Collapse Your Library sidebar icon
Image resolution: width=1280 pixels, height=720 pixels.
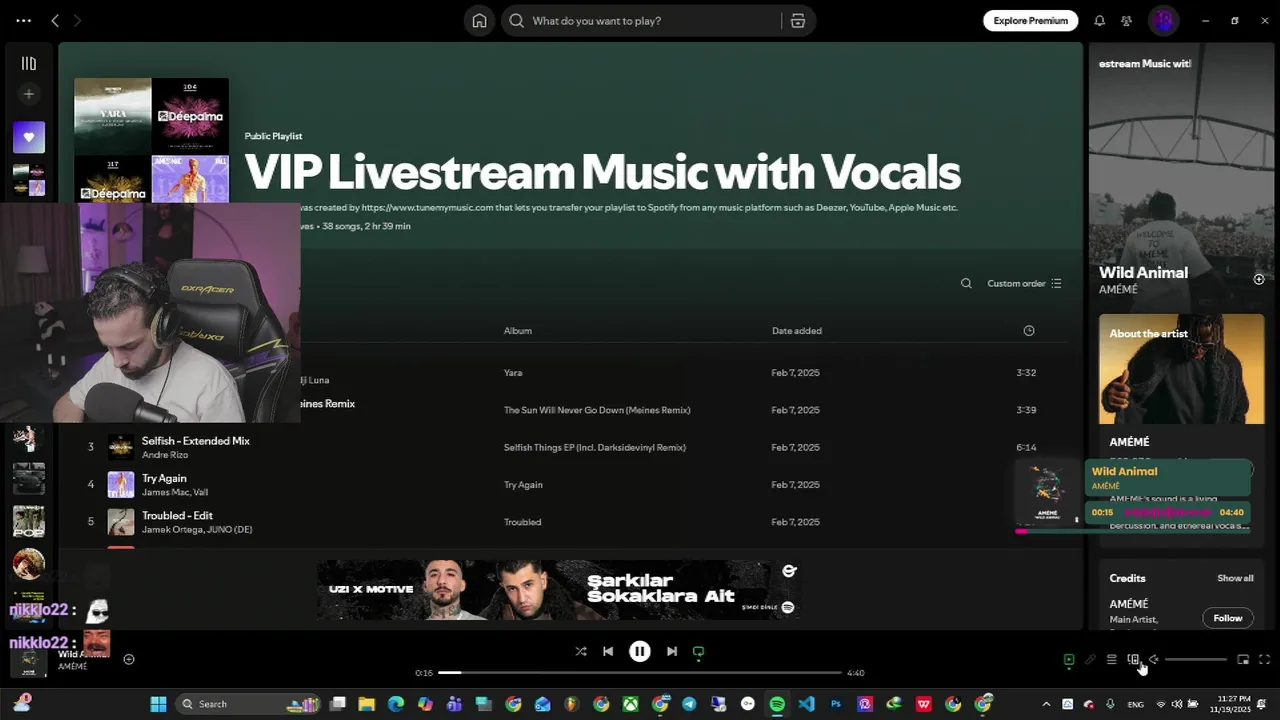tap(29, 64)
